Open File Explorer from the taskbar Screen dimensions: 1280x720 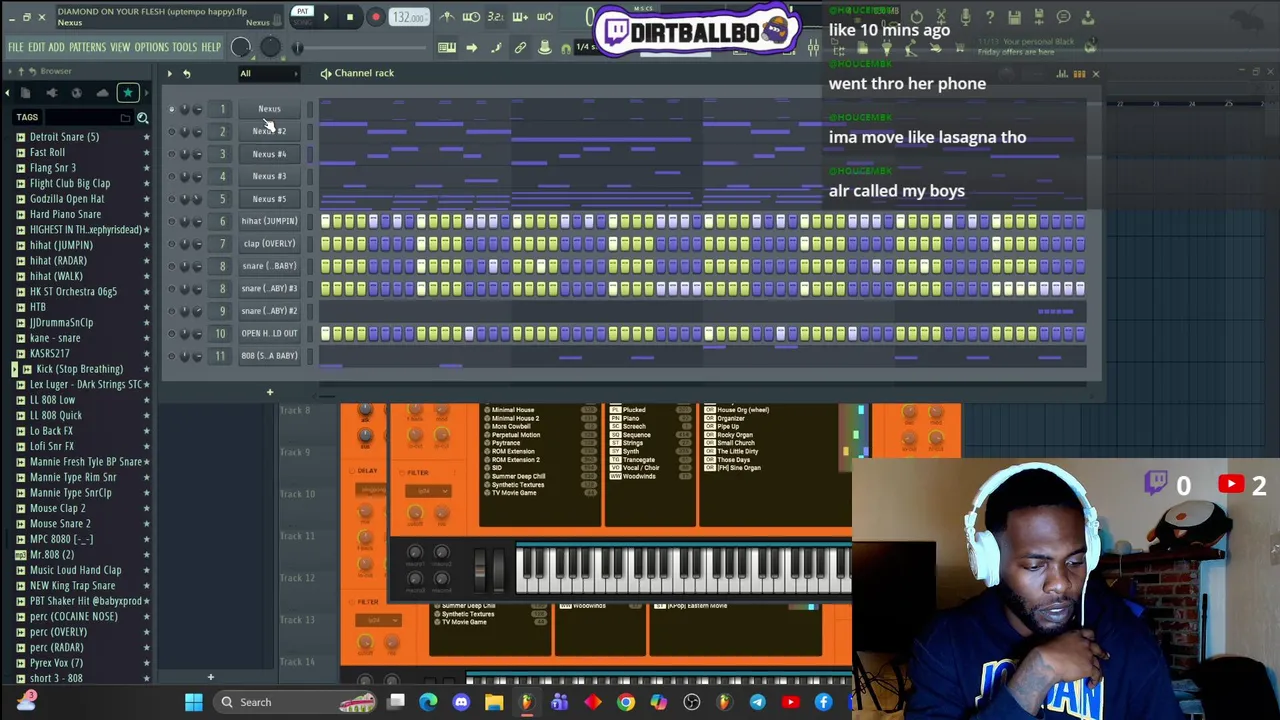(x=494, y=702)
